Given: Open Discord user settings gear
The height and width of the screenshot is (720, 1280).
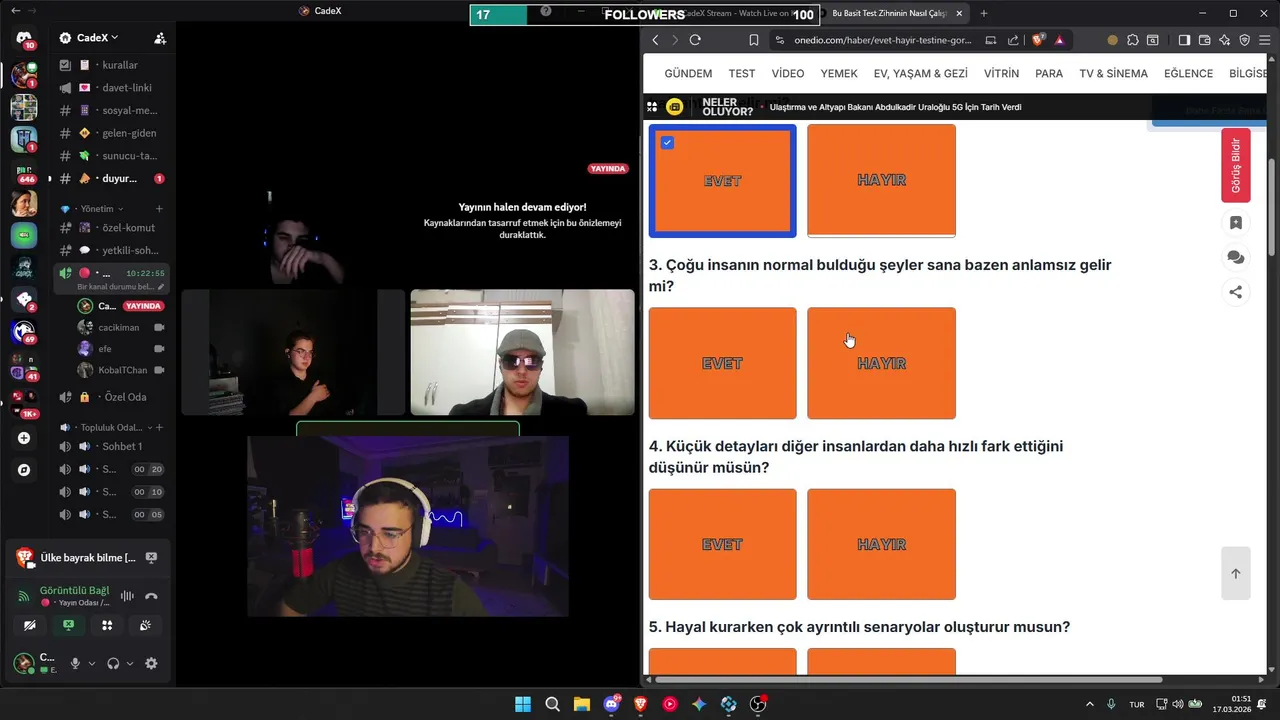Looking at the screenshot, I should (151, 663).
